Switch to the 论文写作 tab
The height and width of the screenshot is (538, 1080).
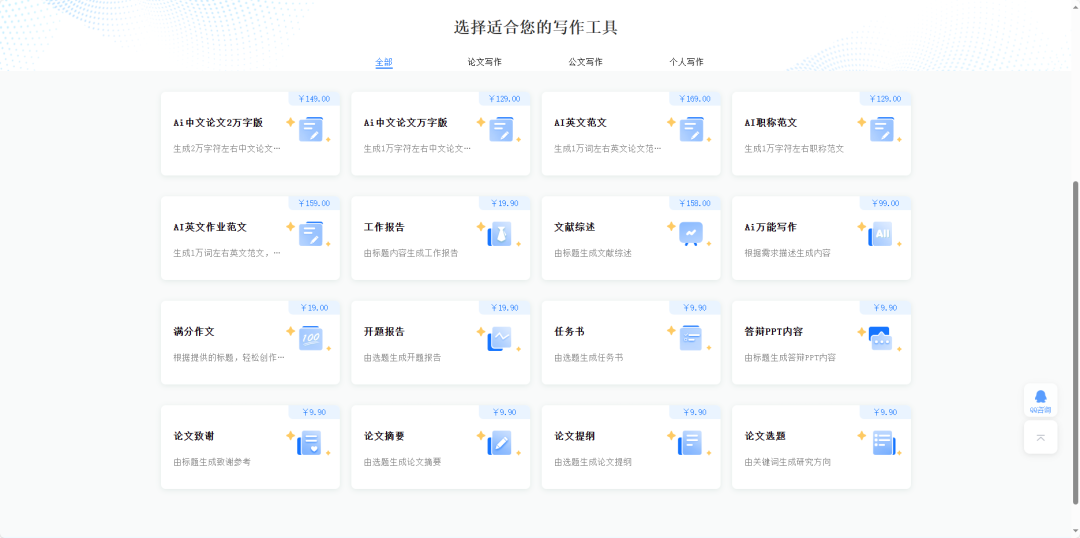point(484,62)
